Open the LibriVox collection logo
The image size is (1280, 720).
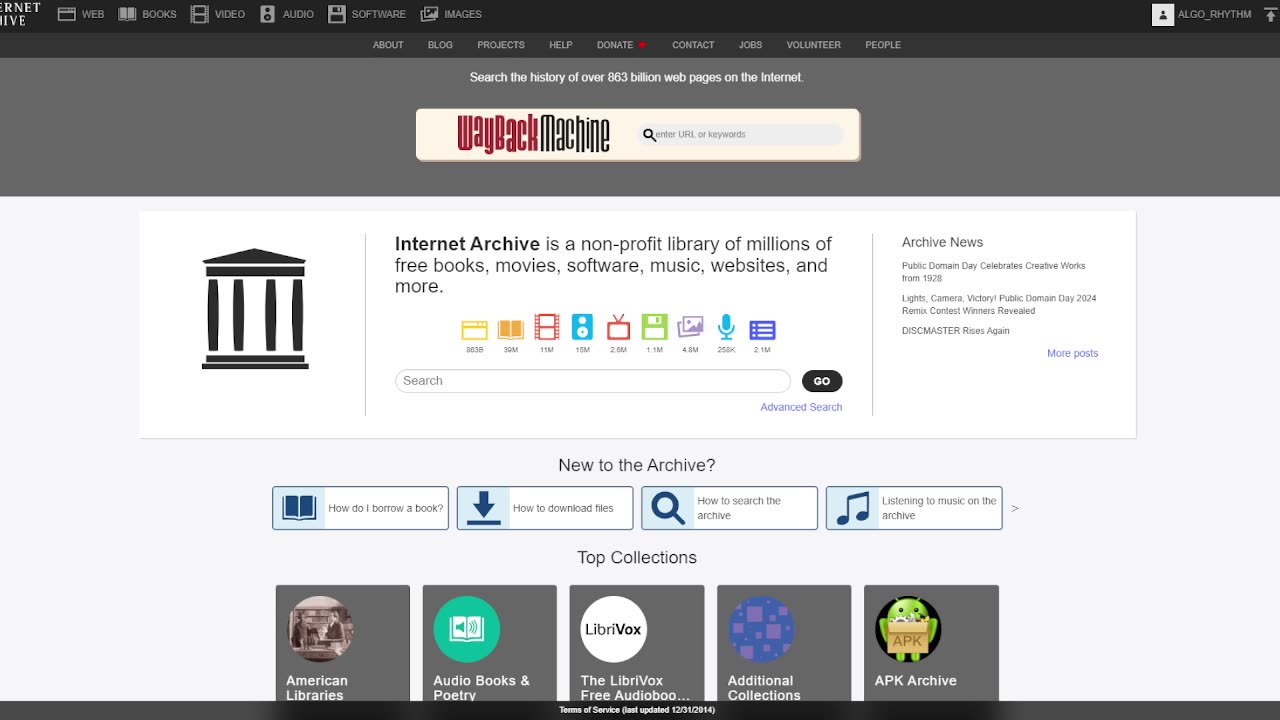tap(614, 629)
